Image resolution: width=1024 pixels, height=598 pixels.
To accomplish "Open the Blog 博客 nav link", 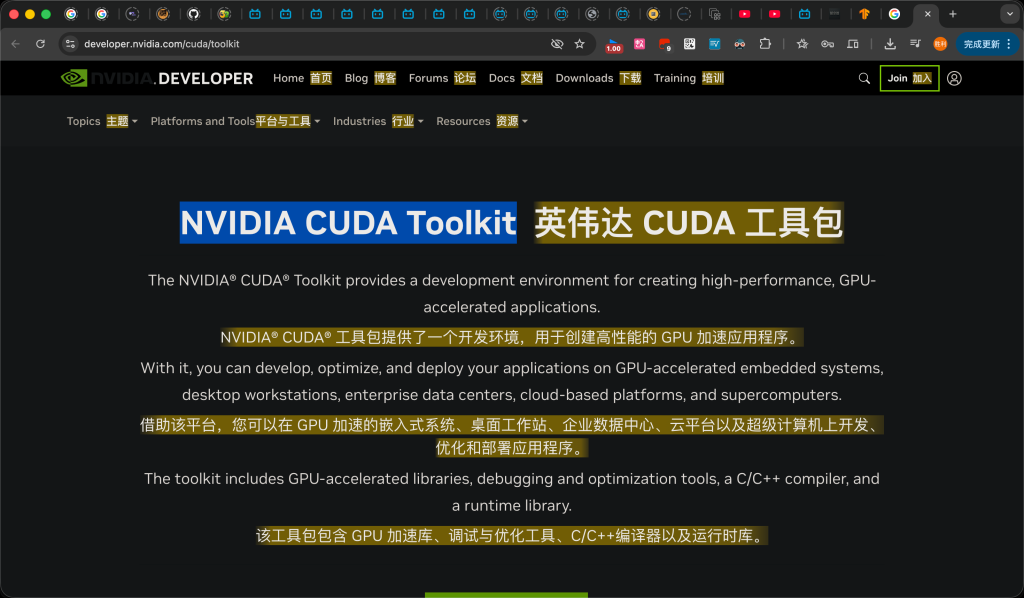I will (x=370, y=78).
